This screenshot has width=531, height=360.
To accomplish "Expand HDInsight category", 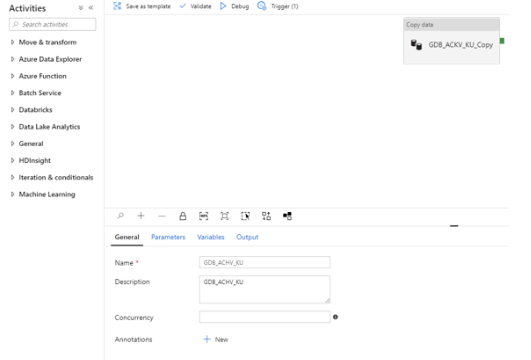I will (13, 161).
